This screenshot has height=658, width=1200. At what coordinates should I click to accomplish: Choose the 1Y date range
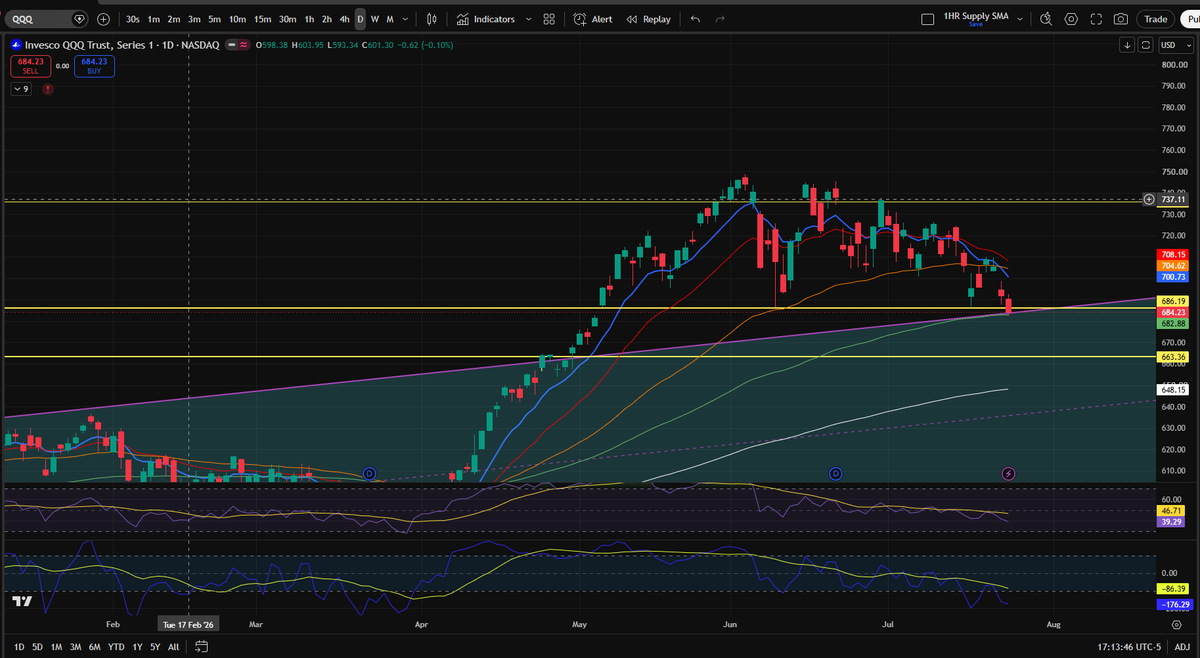coord(137,646)
